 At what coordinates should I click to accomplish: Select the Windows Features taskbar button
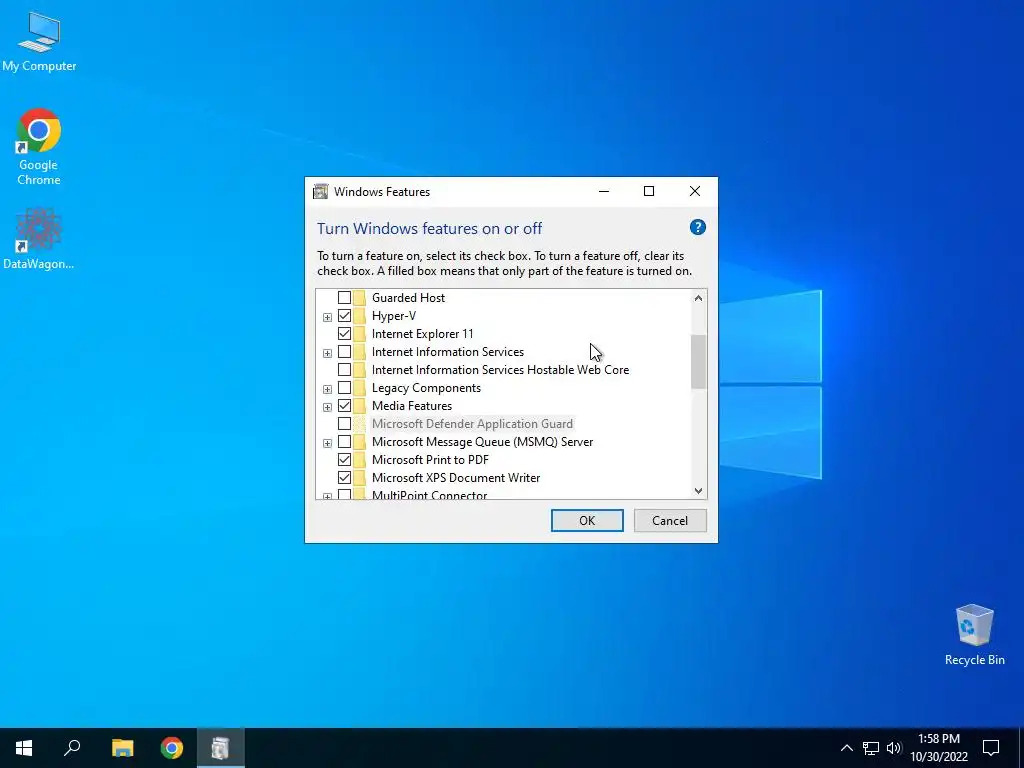[221, 748]
